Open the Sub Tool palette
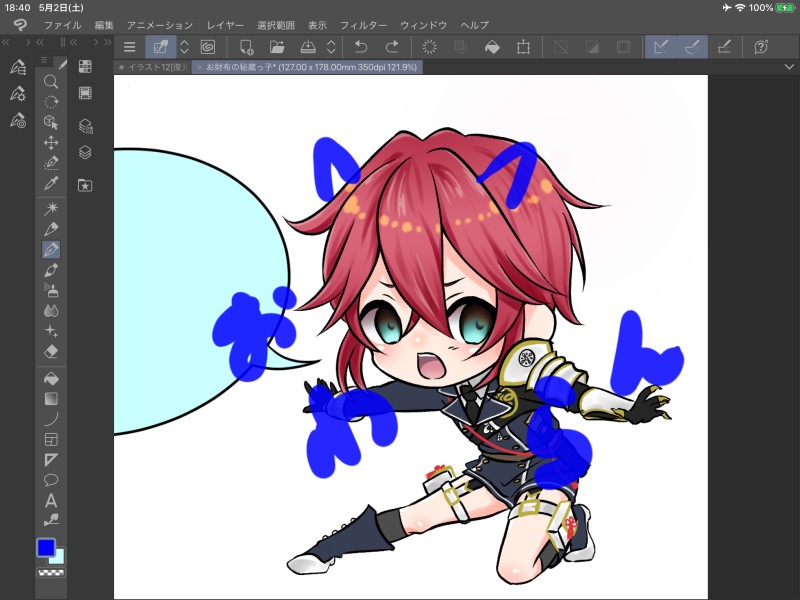800x600 pixels. 18,67
